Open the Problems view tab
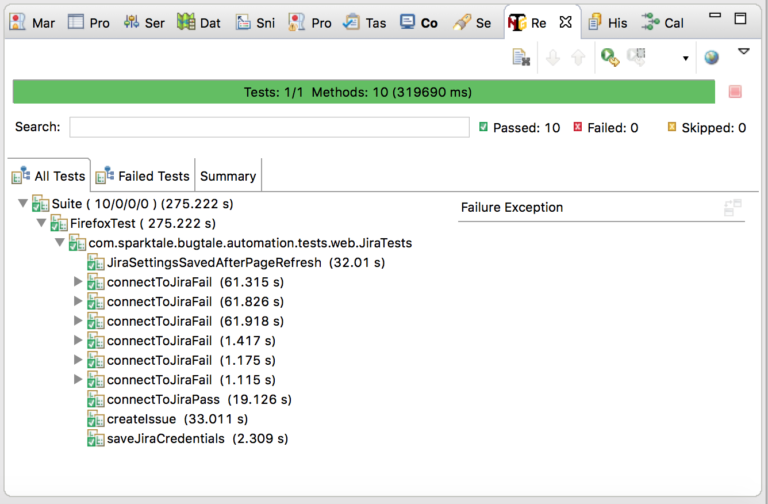Image resolution: width=768 pixels, height=504 pixels. (x=310, y=23)
